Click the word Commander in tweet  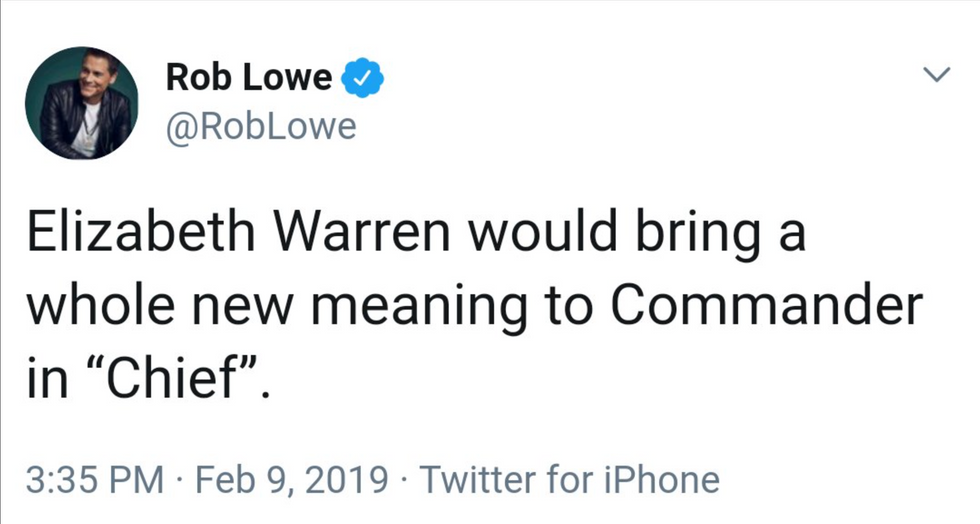pyautogui.click(x=766, y=306)
